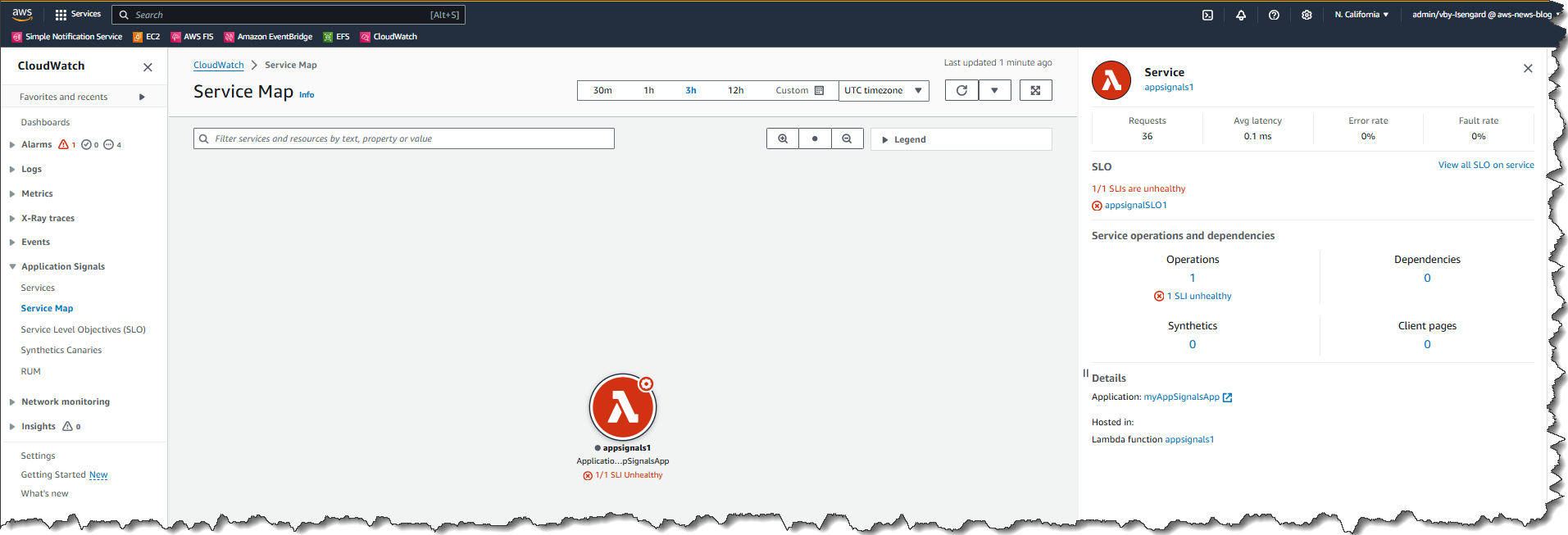The width and height of the screenshot is (1568, 535).
Task: Select the 12h time range
Action: pos(735,90)
